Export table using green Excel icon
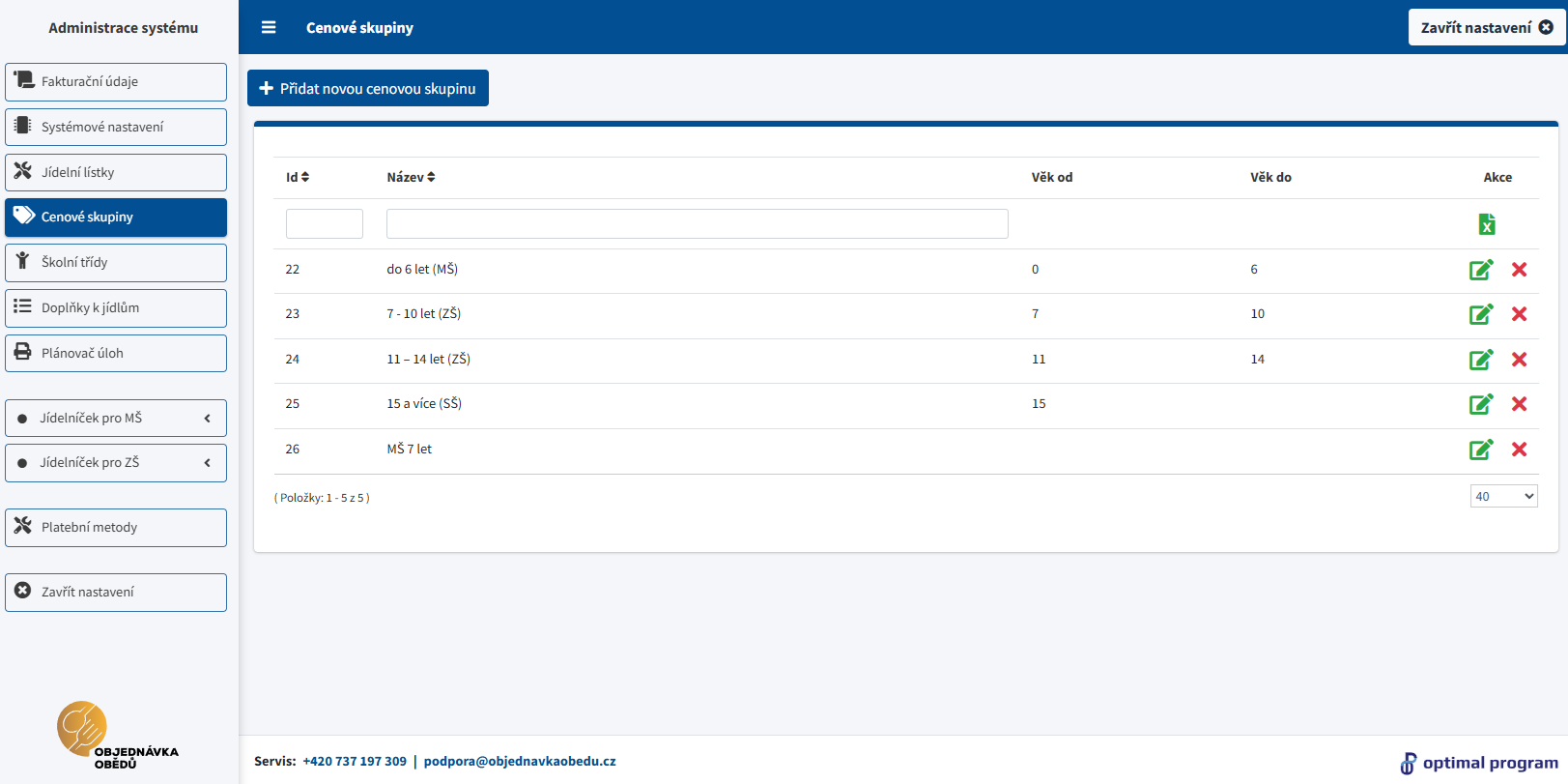1568x784 pixels. (x=1487, y=224)
